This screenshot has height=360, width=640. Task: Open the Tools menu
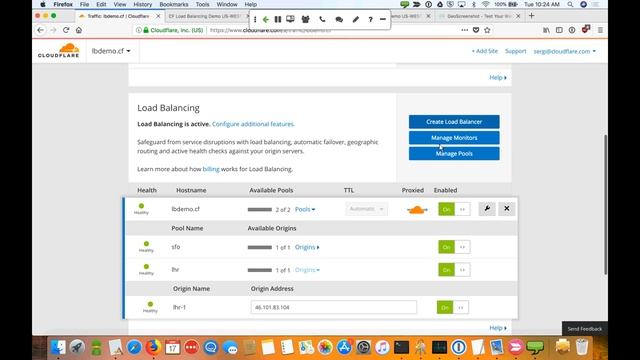click(202, 4)
